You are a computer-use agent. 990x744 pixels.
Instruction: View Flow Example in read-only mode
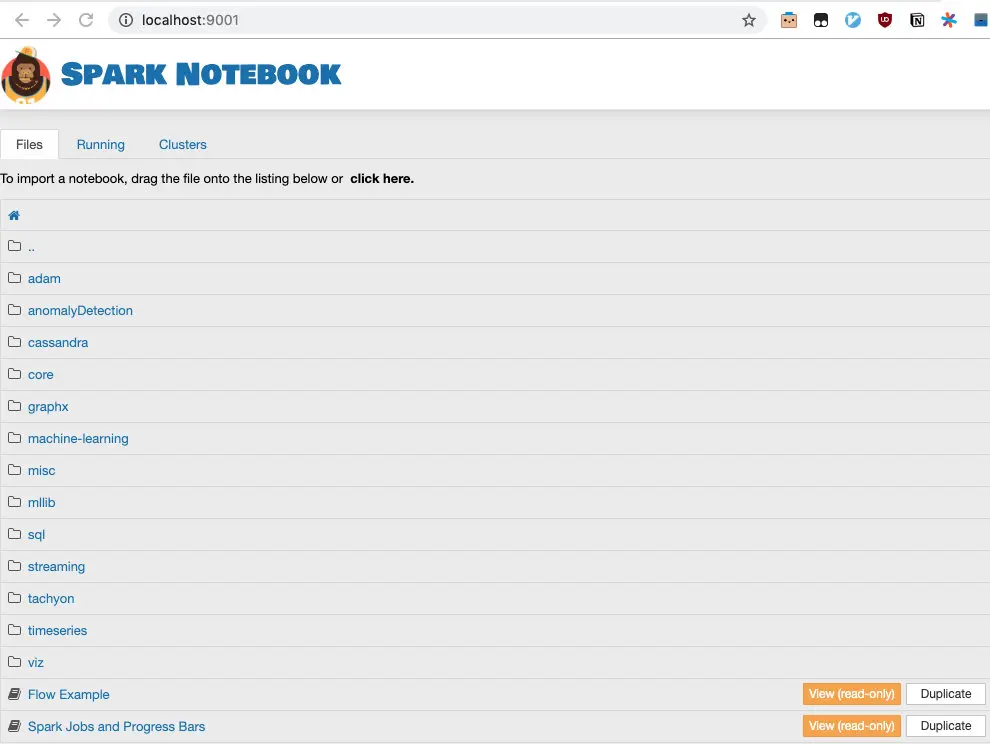click(852, 694)
